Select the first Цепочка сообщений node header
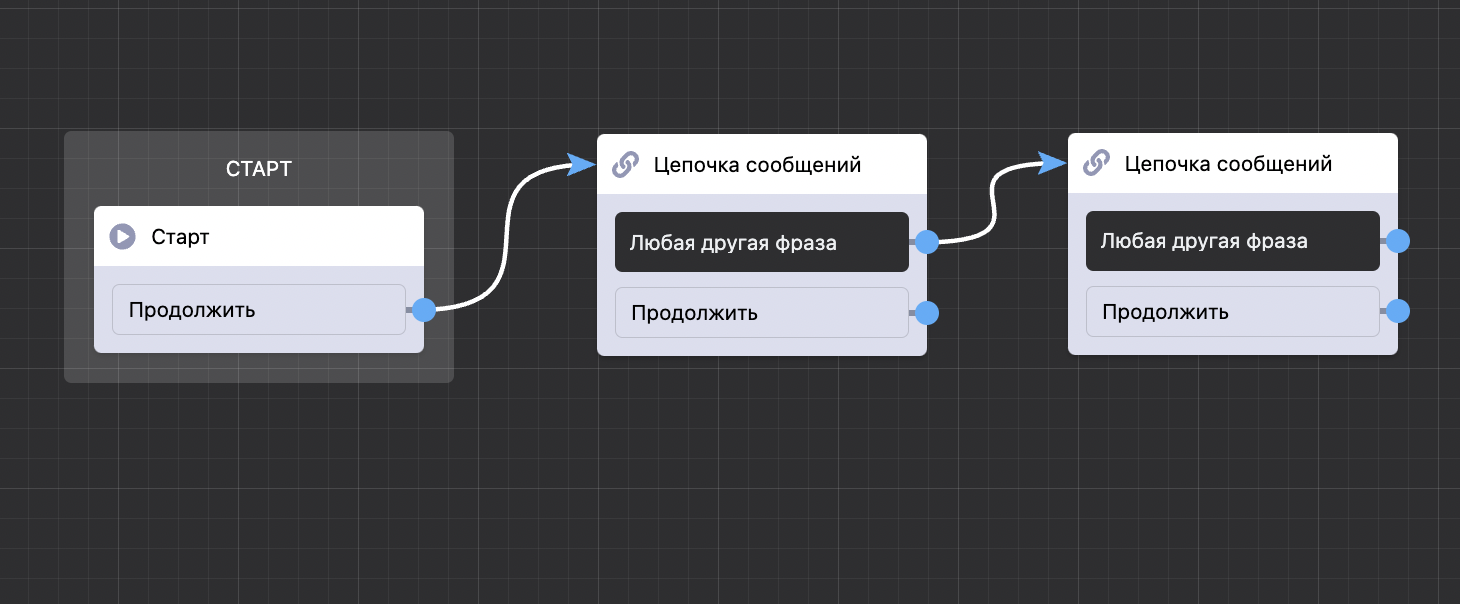 [757, 164]
